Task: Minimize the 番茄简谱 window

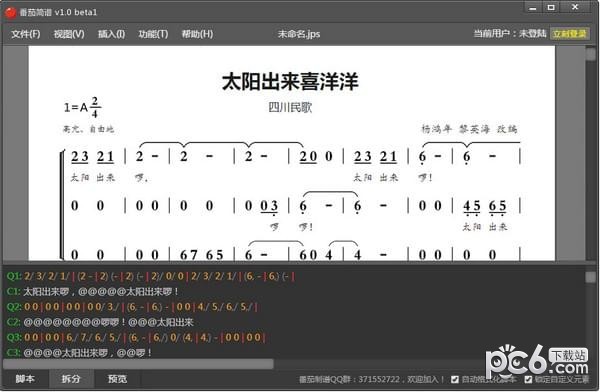Action: pos(533,8)
